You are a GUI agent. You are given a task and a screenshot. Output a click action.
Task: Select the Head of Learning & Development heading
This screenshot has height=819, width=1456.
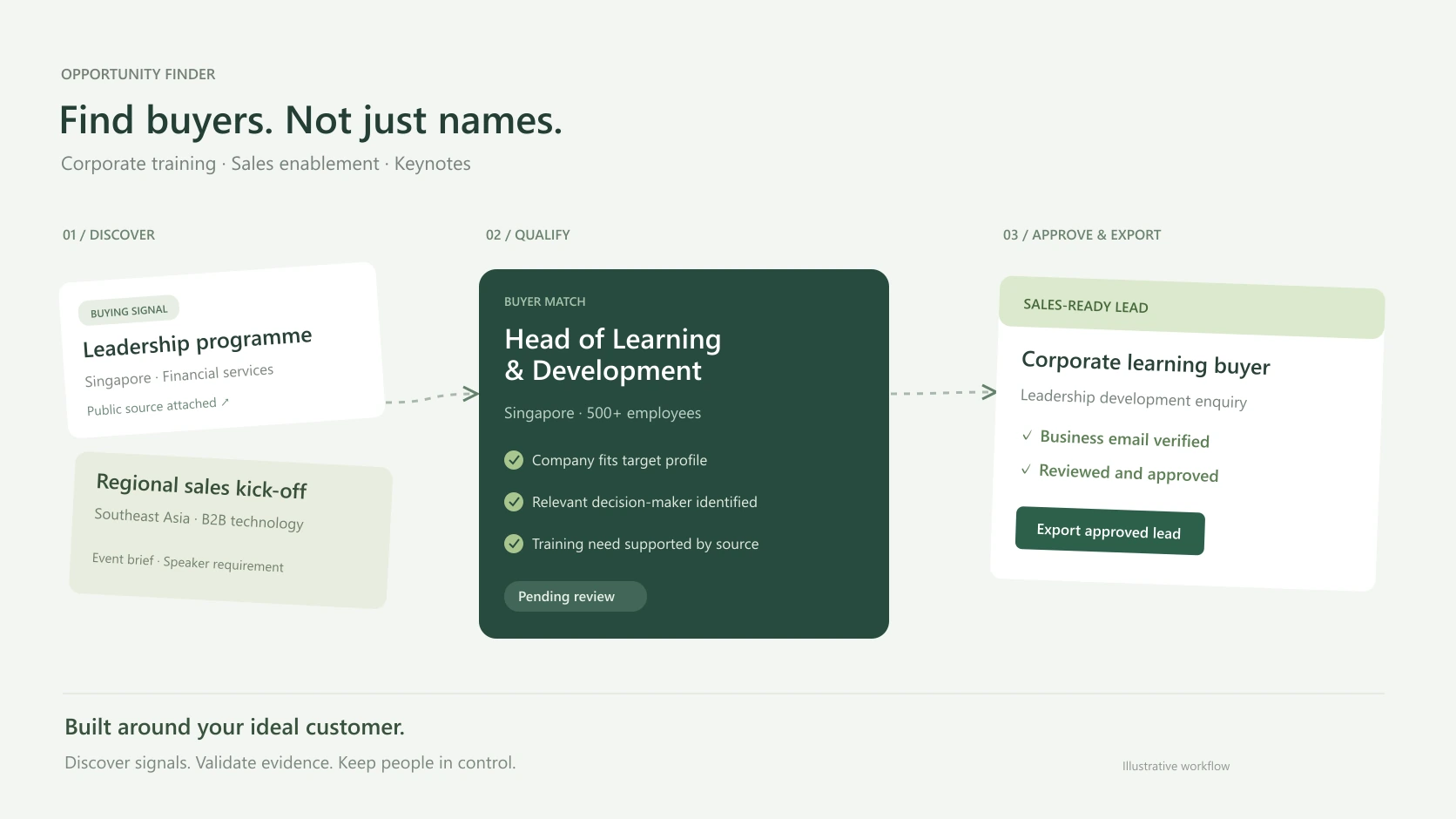(x=613, y=355)
